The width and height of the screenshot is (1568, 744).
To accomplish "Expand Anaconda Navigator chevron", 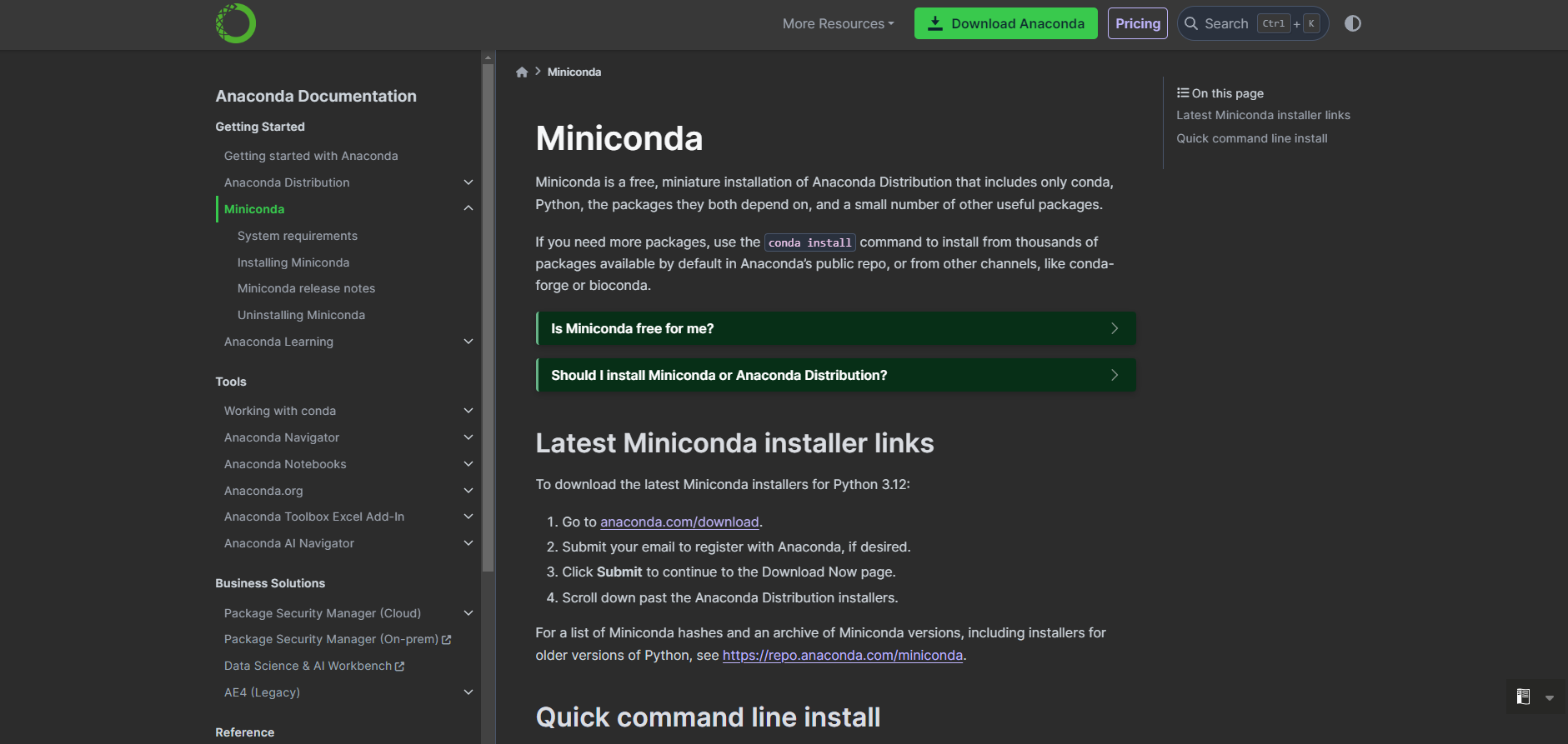I will point(468,437).
